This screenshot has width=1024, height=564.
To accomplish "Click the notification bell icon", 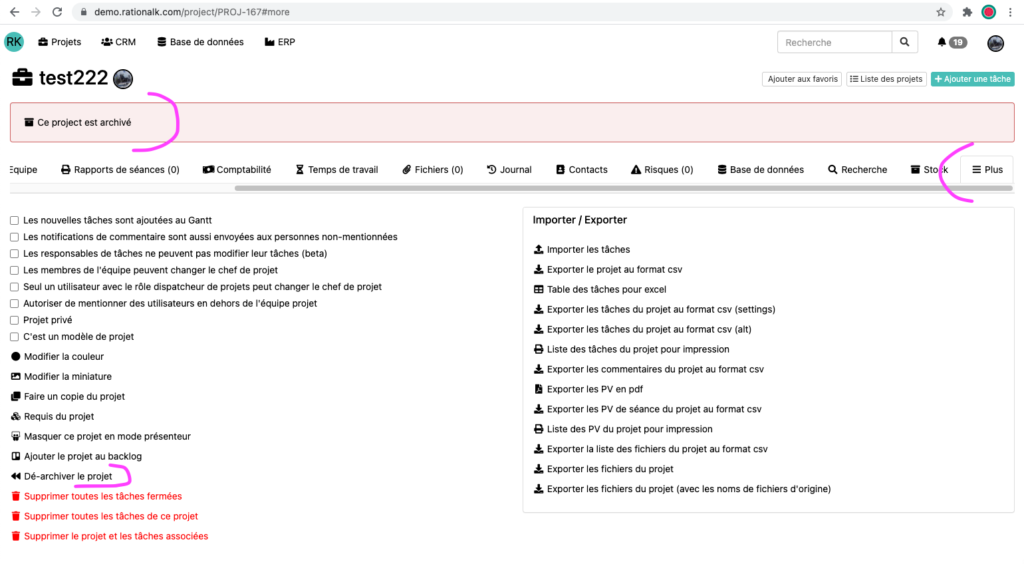I will coord(942,43).
